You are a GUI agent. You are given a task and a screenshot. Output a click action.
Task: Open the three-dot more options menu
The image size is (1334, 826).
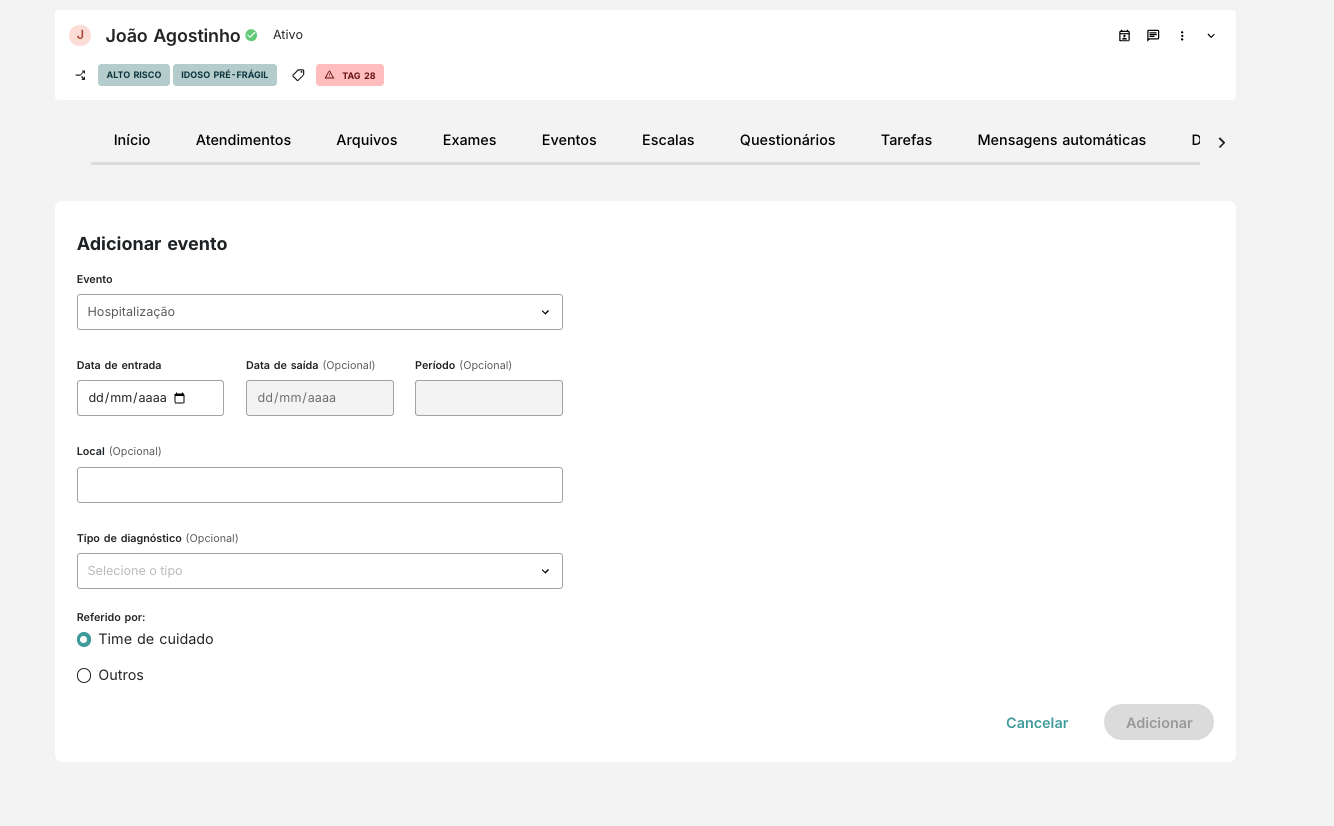click(x=1182, y=36)
